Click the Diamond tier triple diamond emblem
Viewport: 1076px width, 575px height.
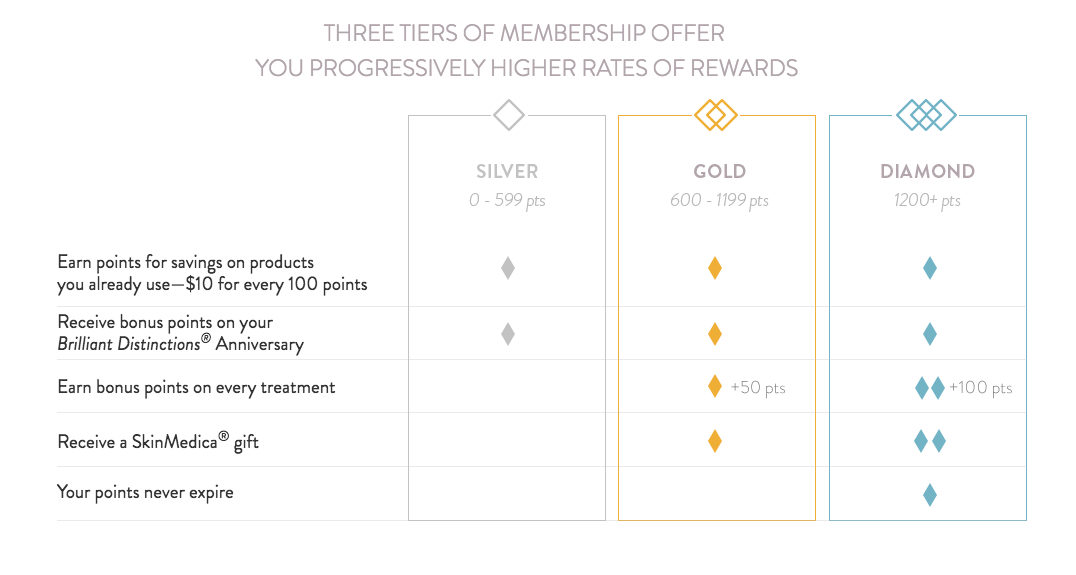(926, 115)
